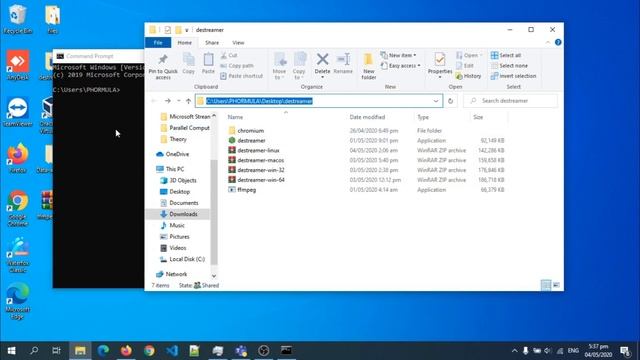This screenshot has width=640, height=360.
Task: Click the Copy ribbon icon
Action: pyautogui.click(x=188, y=63)
